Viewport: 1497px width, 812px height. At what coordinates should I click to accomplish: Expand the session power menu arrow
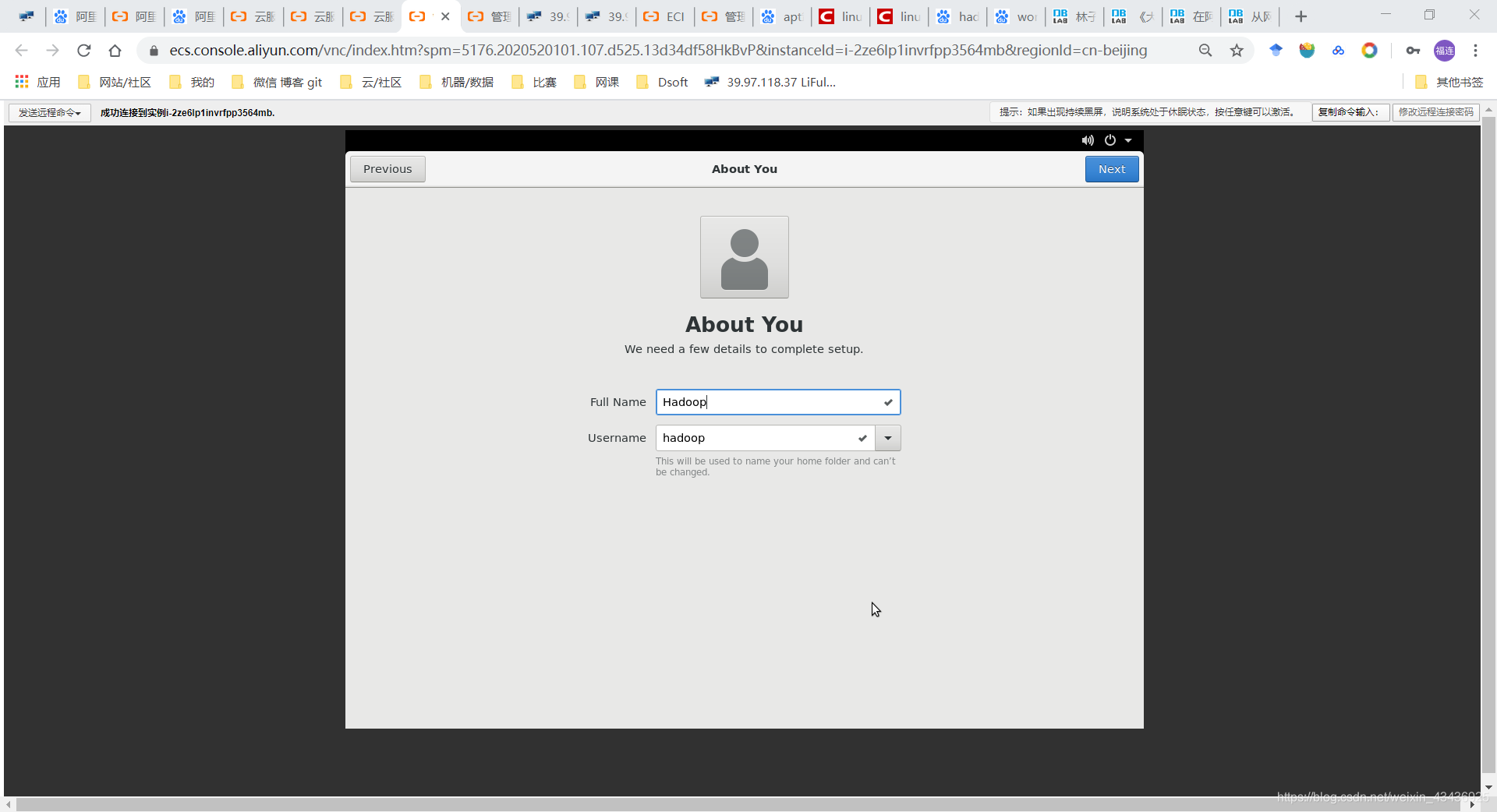1129,140
